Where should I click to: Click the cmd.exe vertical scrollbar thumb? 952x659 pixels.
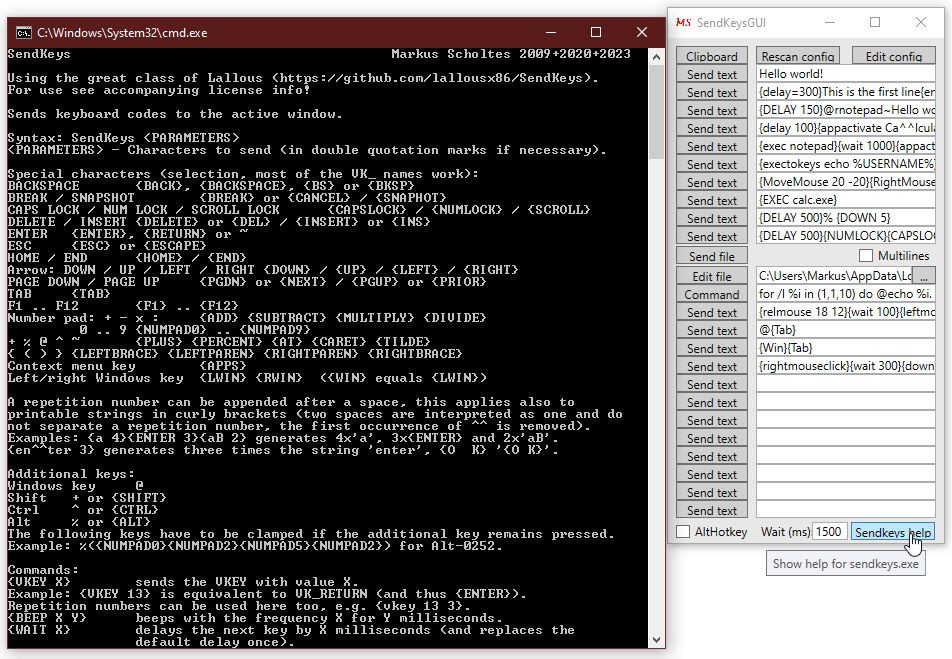656,112
